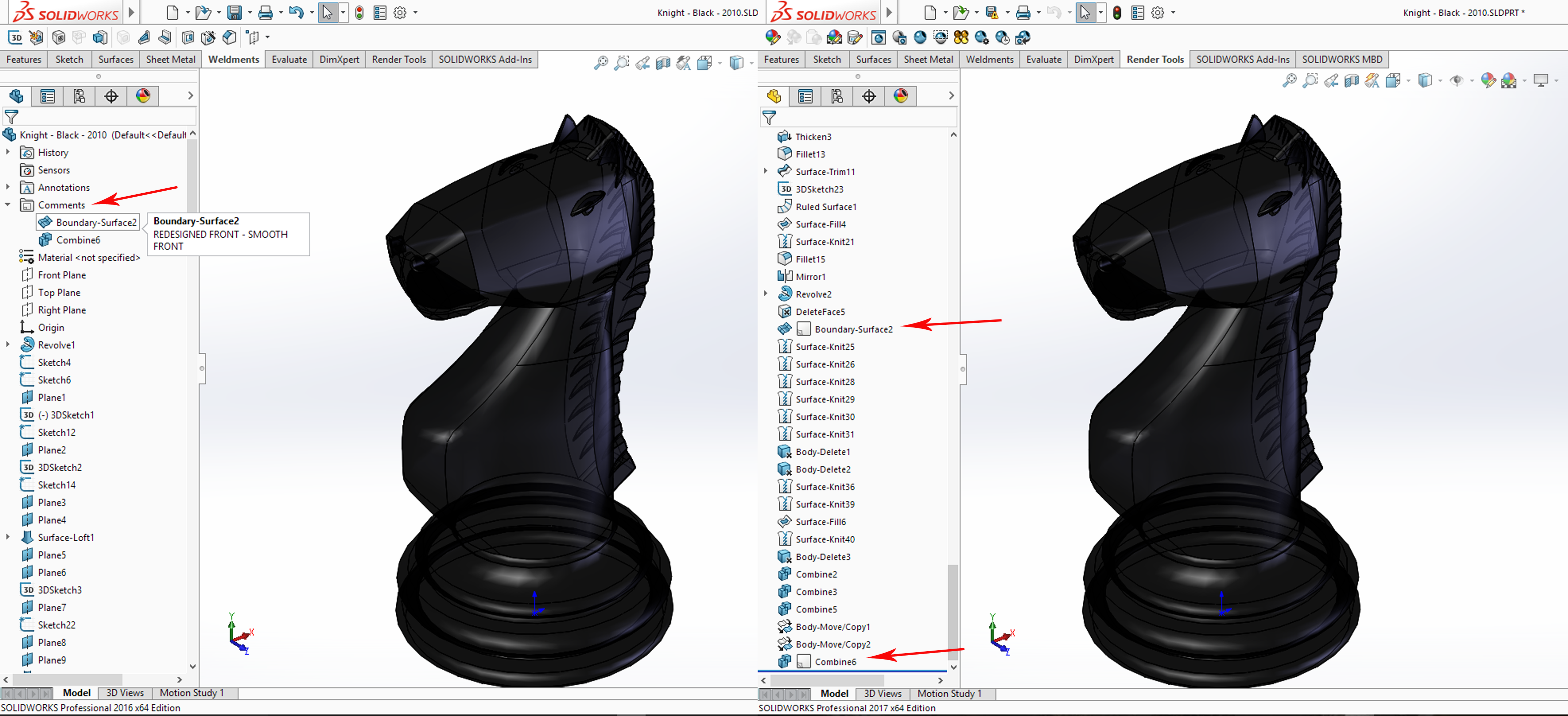The width and height of the screenshot is (1568, 716).
Task: Expand the Surface-Loft1 feature node
Action: [x=8, y=537]
